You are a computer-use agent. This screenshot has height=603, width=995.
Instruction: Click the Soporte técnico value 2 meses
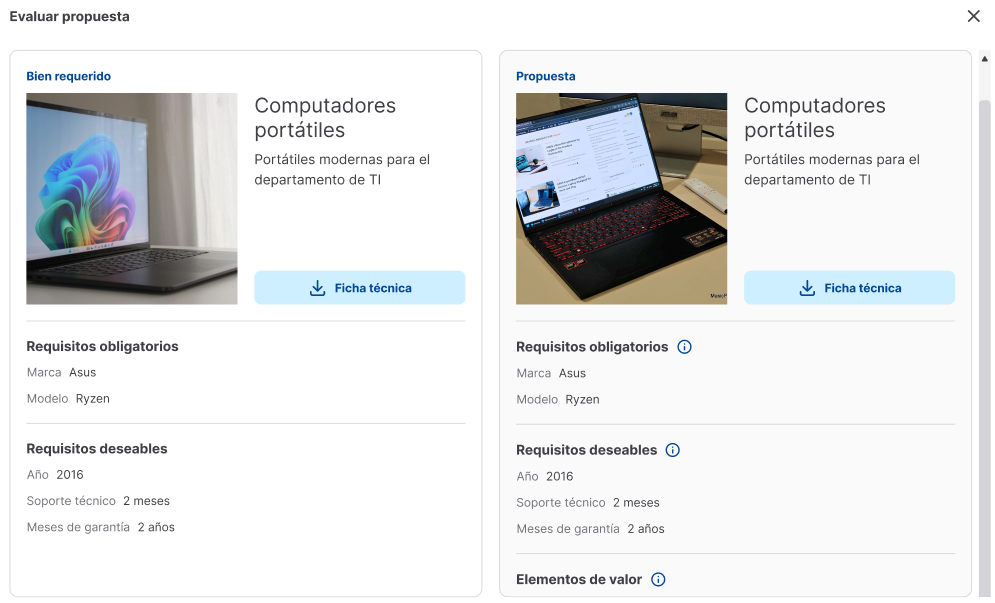(147, 500)
